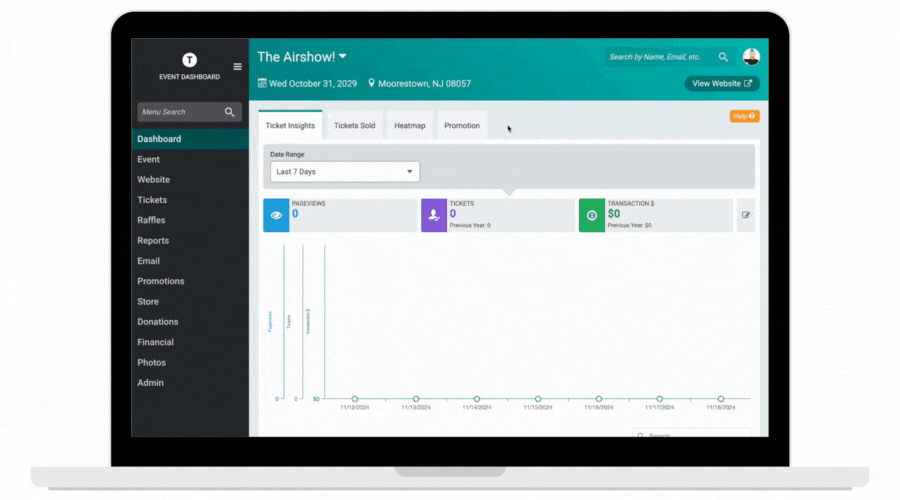
Task: Click the chart data point for 11/17/2024
Action: 660,398
